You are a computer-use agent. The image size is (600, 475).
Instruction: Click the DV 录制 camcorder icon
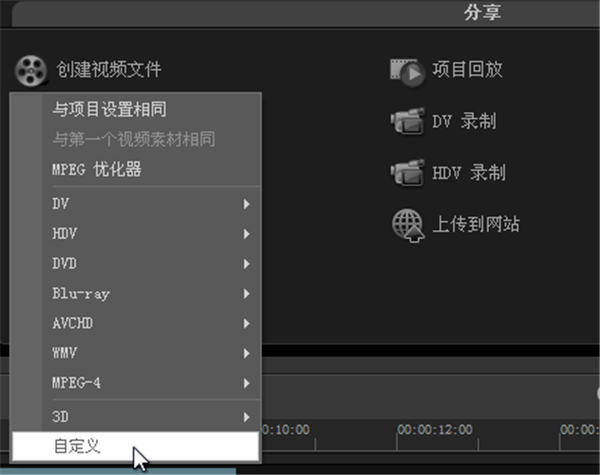[x=408, y=121]
